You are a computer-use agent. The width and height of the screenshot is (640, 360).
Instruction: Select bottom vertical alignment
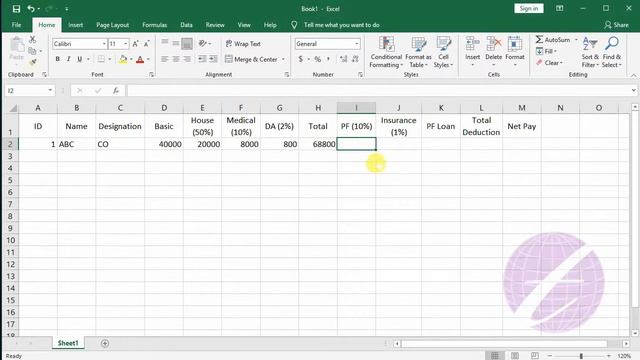[x=187, y=43]
